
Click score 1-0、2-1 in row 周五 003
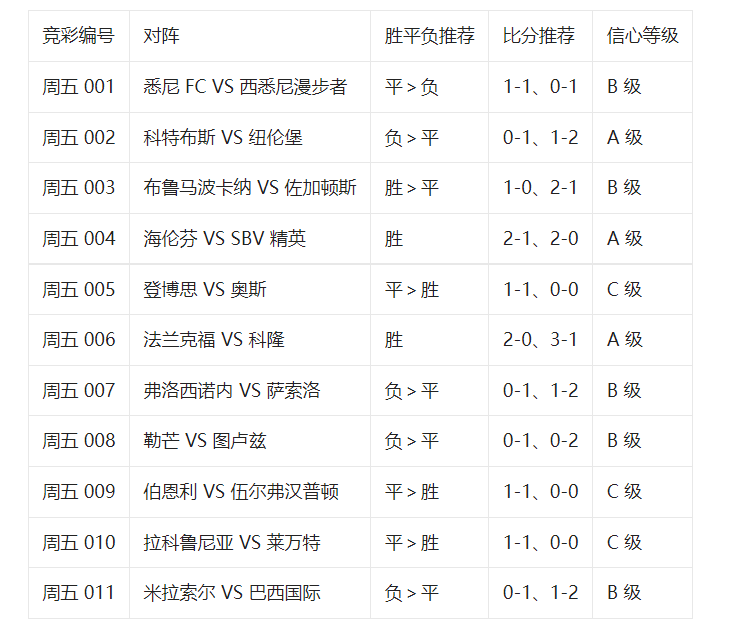pyautogui.click(x=540, y=188)
